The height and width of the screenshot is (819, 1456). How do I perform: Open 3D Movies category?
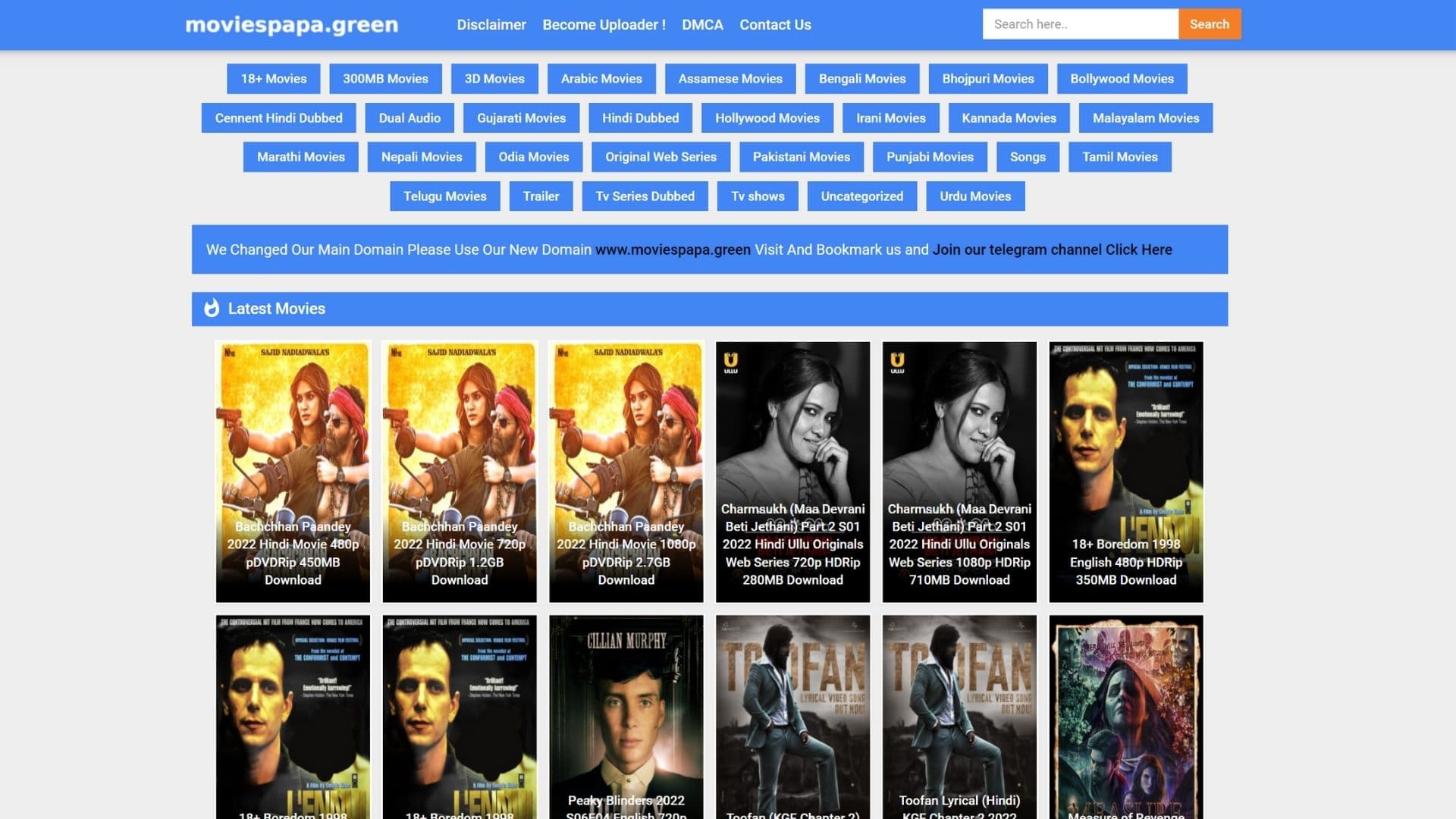pos(494,79)
